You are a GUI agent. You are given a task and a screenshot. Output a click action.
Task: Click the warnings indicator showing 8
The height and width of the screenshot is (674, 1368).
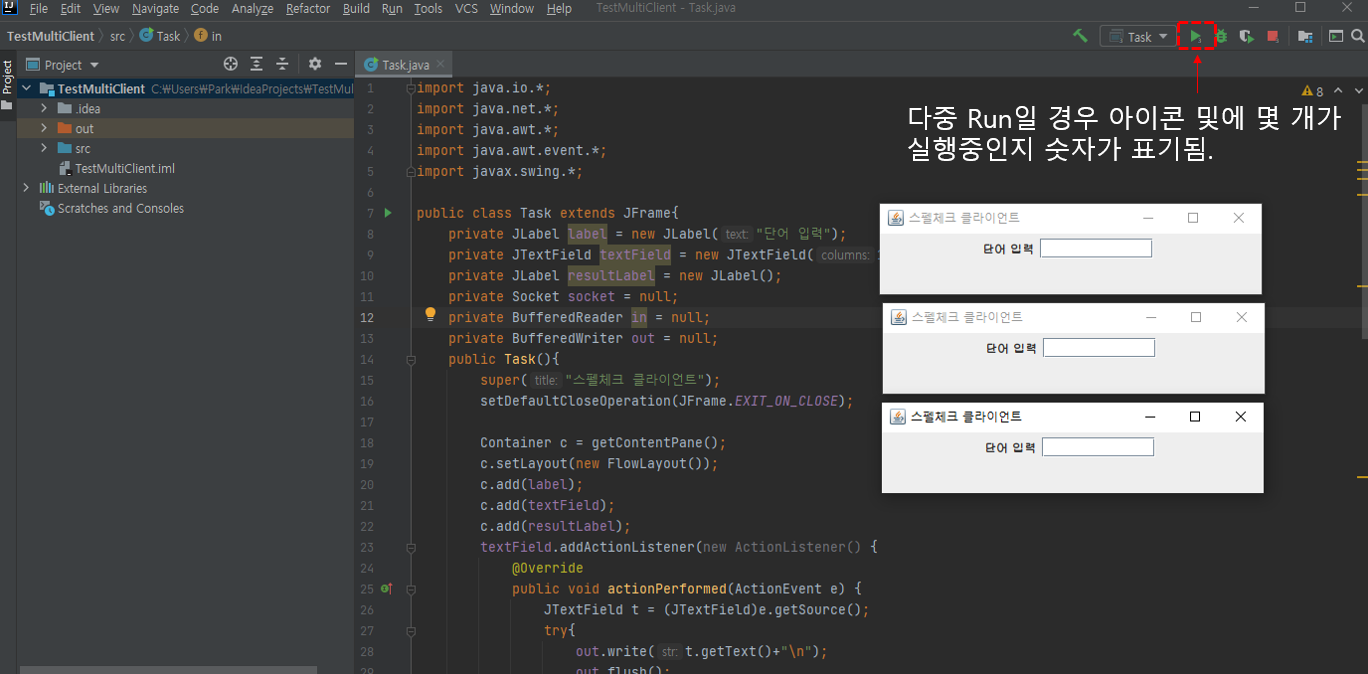click(x=1313, y=91)
